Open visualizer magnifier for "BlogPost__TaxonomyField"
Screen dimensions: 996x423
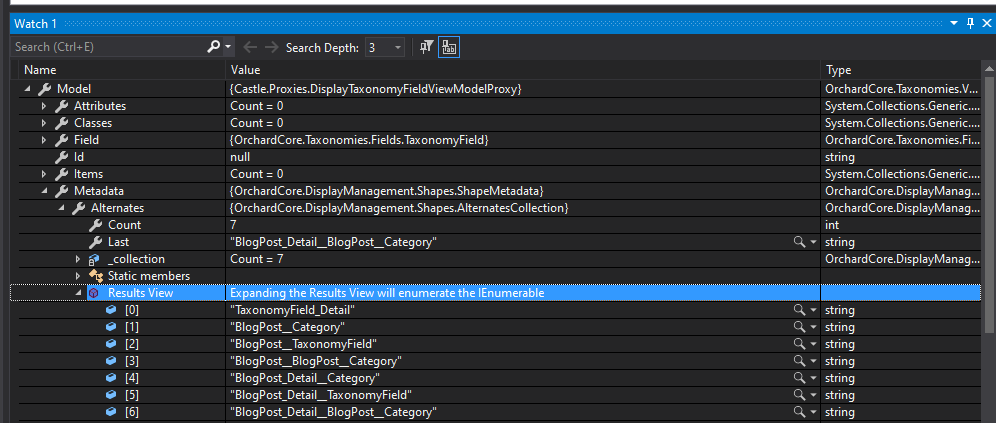coord(799,344)
